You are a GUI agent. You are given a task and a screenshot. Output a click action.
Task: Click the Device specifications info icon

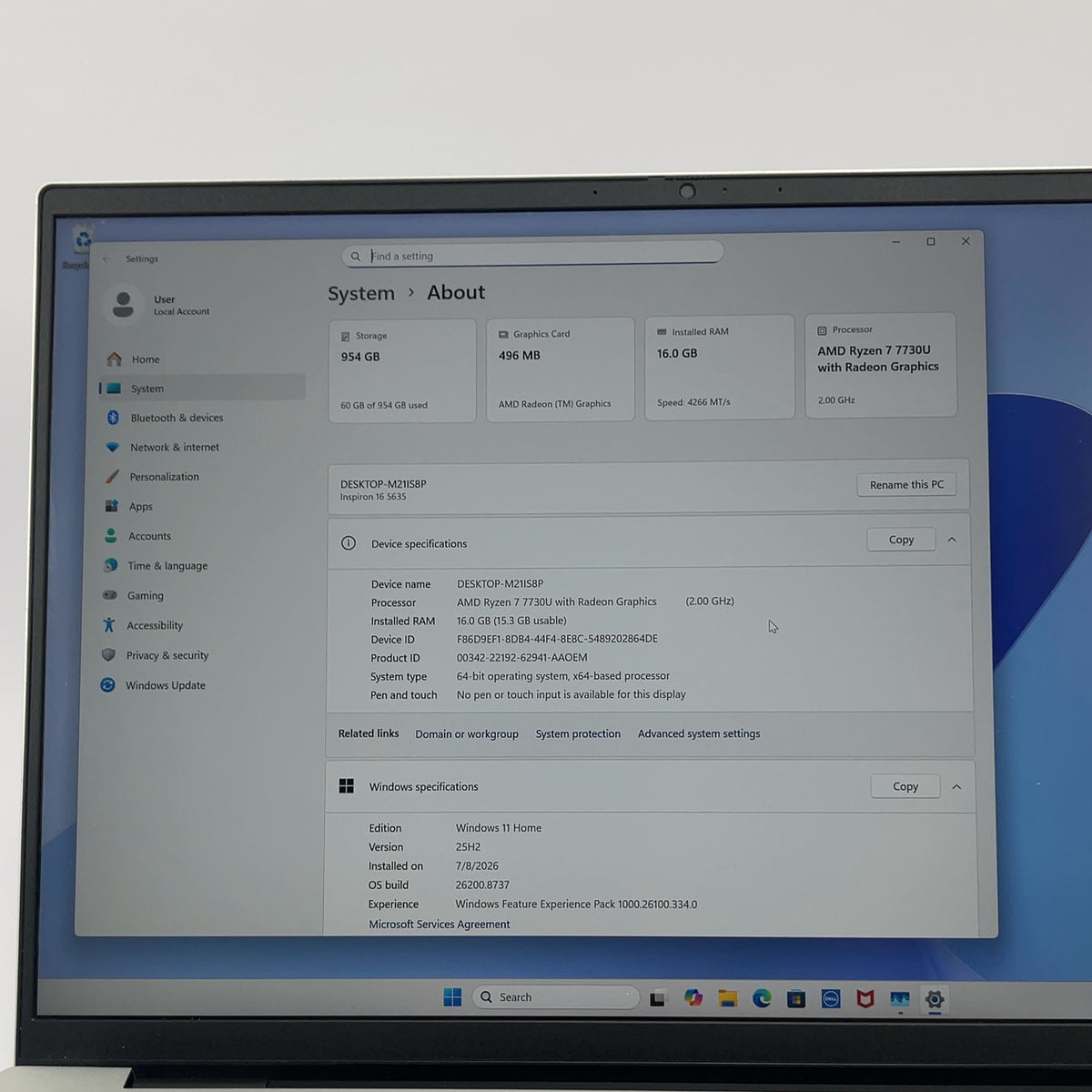tap(349, 543)
